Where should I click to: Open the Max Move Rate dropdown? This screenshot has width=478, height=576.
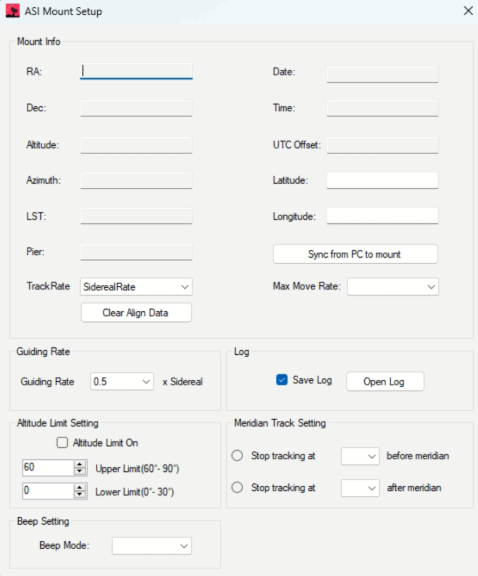393,287
